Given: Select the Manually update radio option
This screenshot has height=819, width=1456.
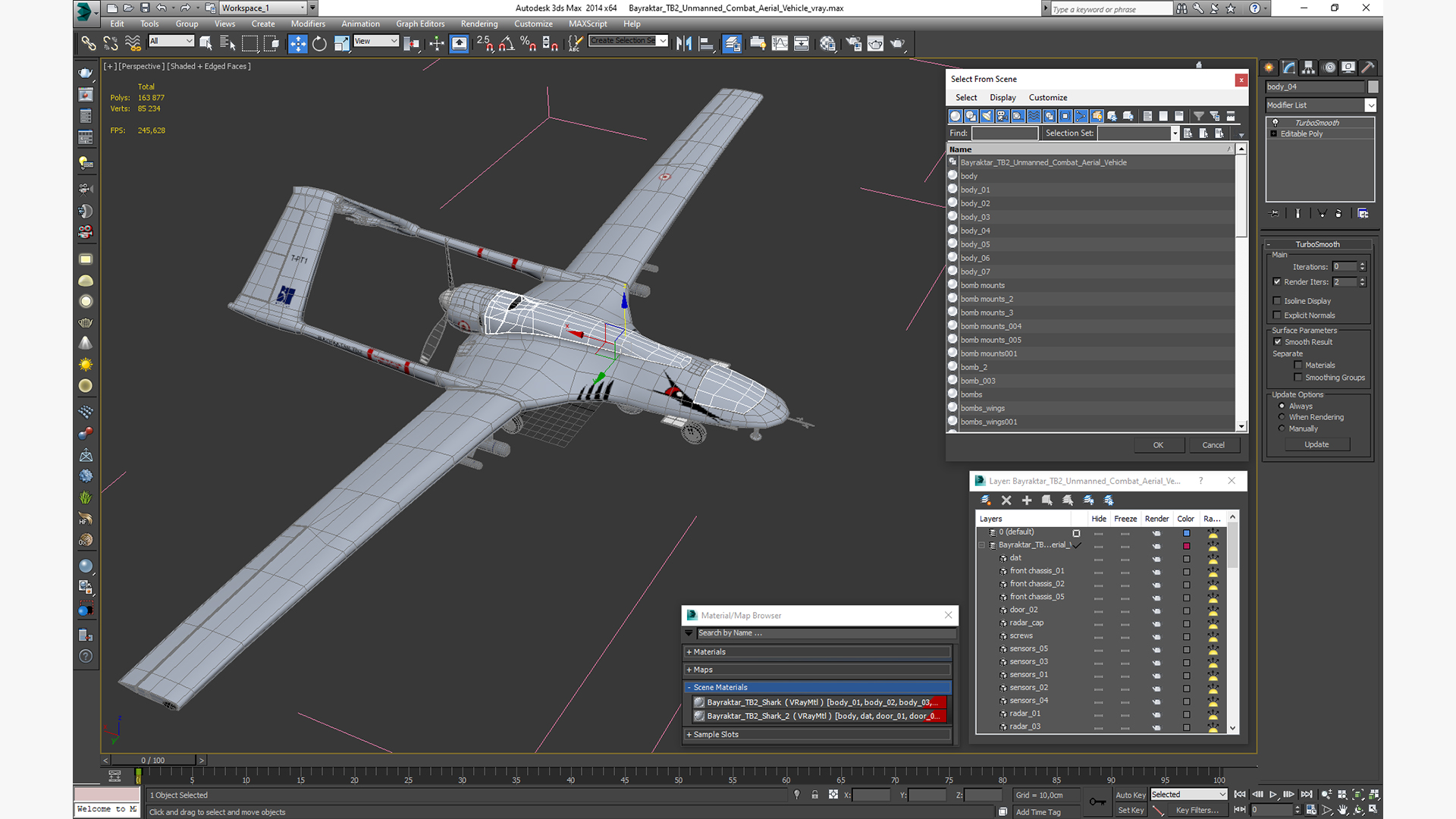Looking at the screenshot, I should (x=1282, y=428).
